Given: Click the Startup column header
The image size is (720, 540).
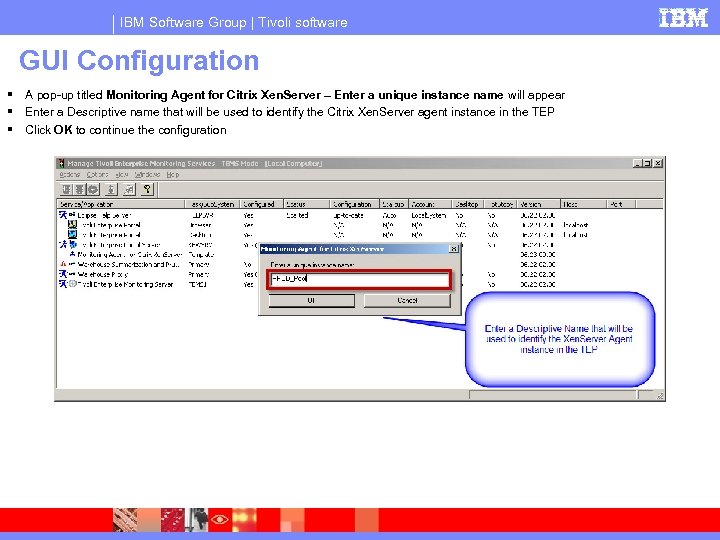Looking at the screenshot, I should pos(394,204).
